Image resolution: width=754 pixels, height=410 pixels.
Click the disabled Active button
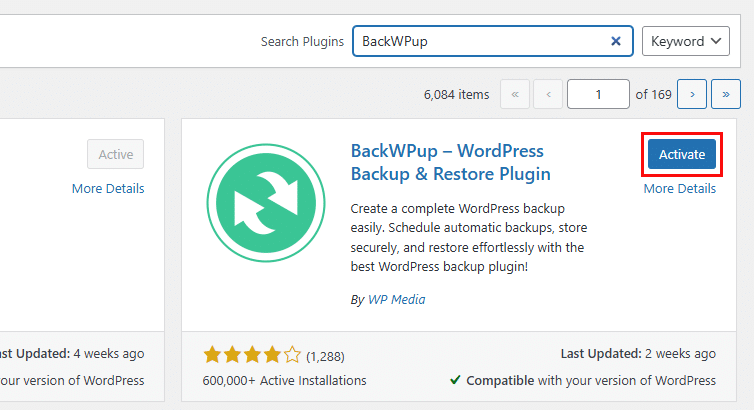[x=115, y=154]
